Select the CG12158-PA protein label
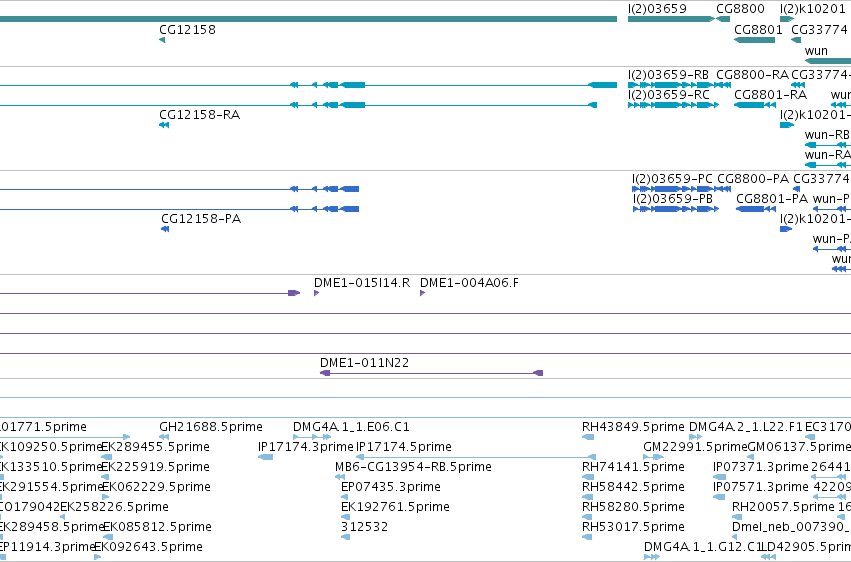The width and height of the screenshot is (851, 562). pos(201,219)
